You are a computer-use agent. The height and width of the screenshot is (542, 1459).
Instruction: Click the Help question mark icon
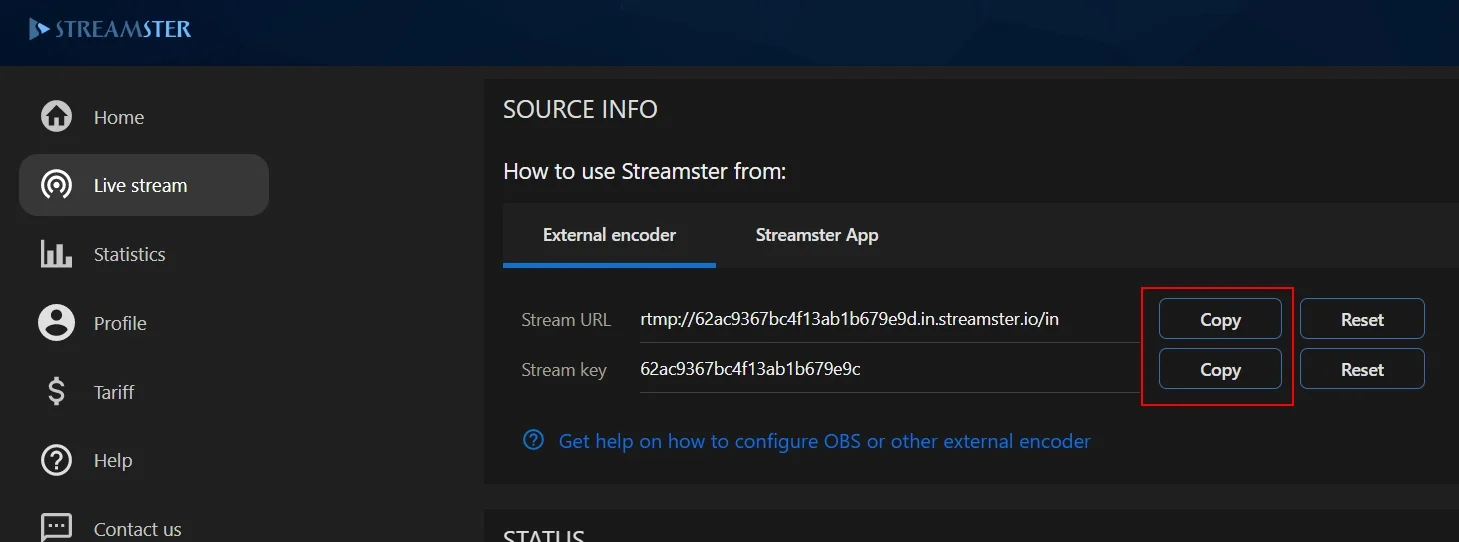(x=56, y=460)
